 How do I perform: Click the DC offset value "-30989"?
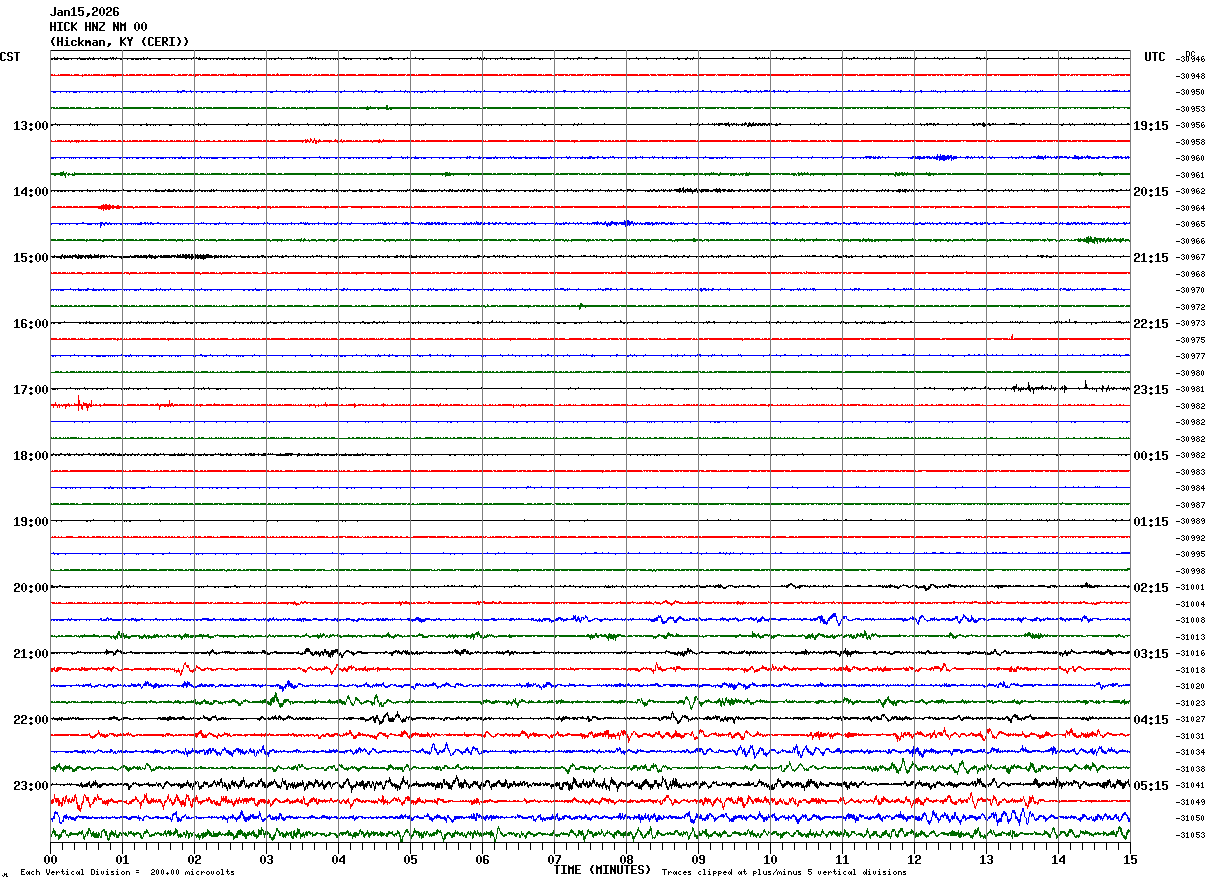pos(1191,522)
